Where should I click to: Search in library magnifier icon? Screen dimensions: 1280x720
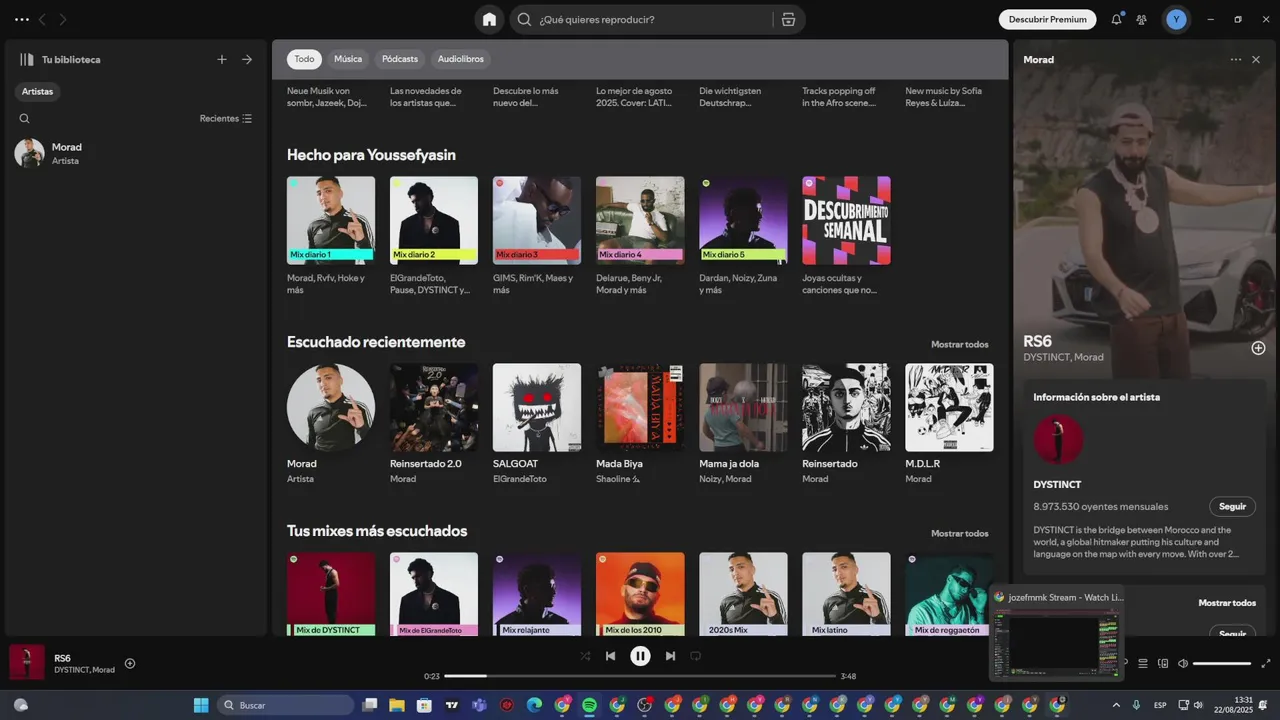click(x=24, y=118)
